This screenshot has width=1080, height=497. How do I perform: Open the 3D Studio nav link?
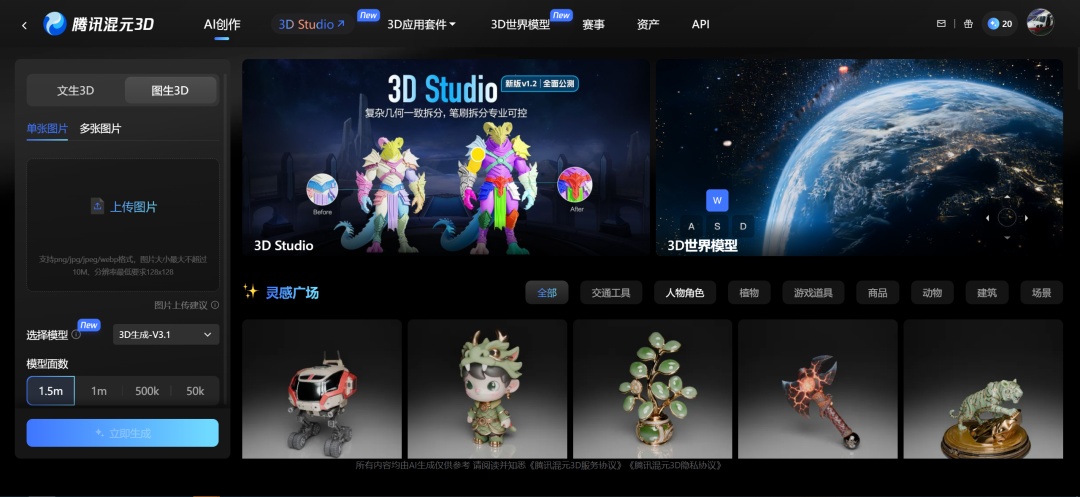pyautogui.click(x=312, y=24)
